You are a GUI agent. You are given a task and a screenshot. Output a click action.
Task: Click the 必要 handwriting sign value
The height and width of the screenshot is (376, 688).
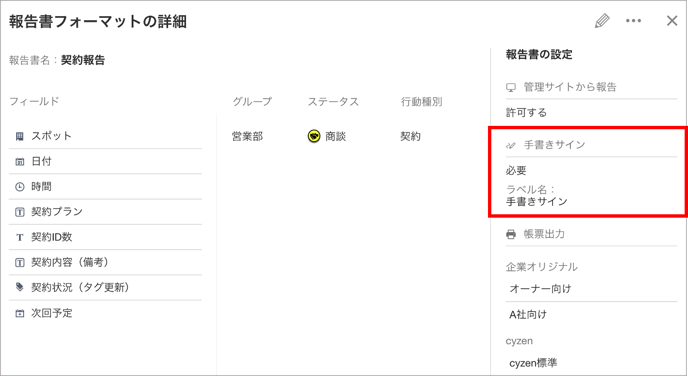click(516, 170)
